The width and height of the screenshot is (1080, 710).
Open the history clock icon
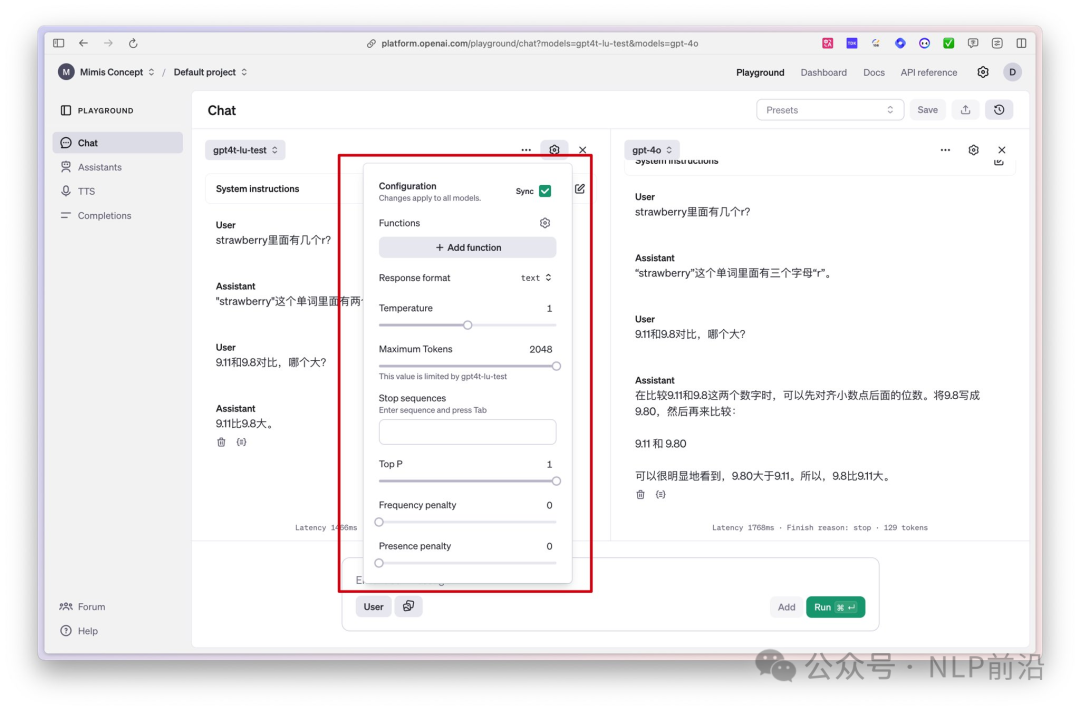999,110
